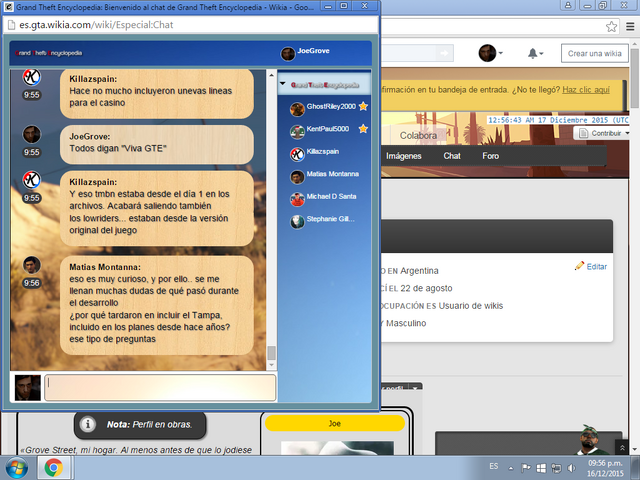The height and width of the screenshot is (480, 640).
Task: Click Haz clic aquí link in yellow banner
Action: pyautogui.click(x=586, y=90)
